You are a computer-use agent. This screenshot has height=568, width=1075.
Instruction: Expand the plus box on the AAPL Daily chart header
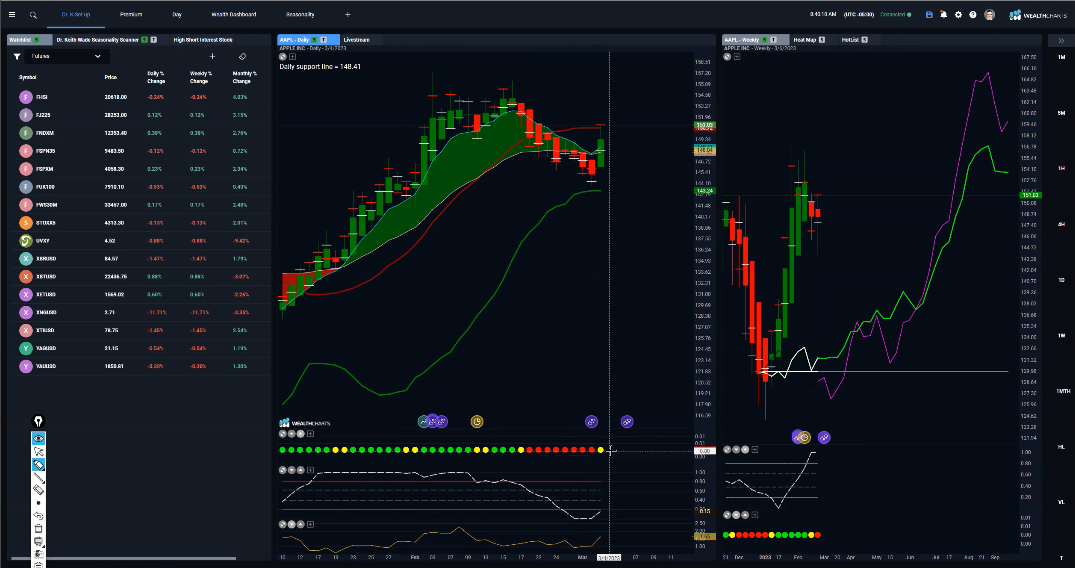(x=292, y=57)
